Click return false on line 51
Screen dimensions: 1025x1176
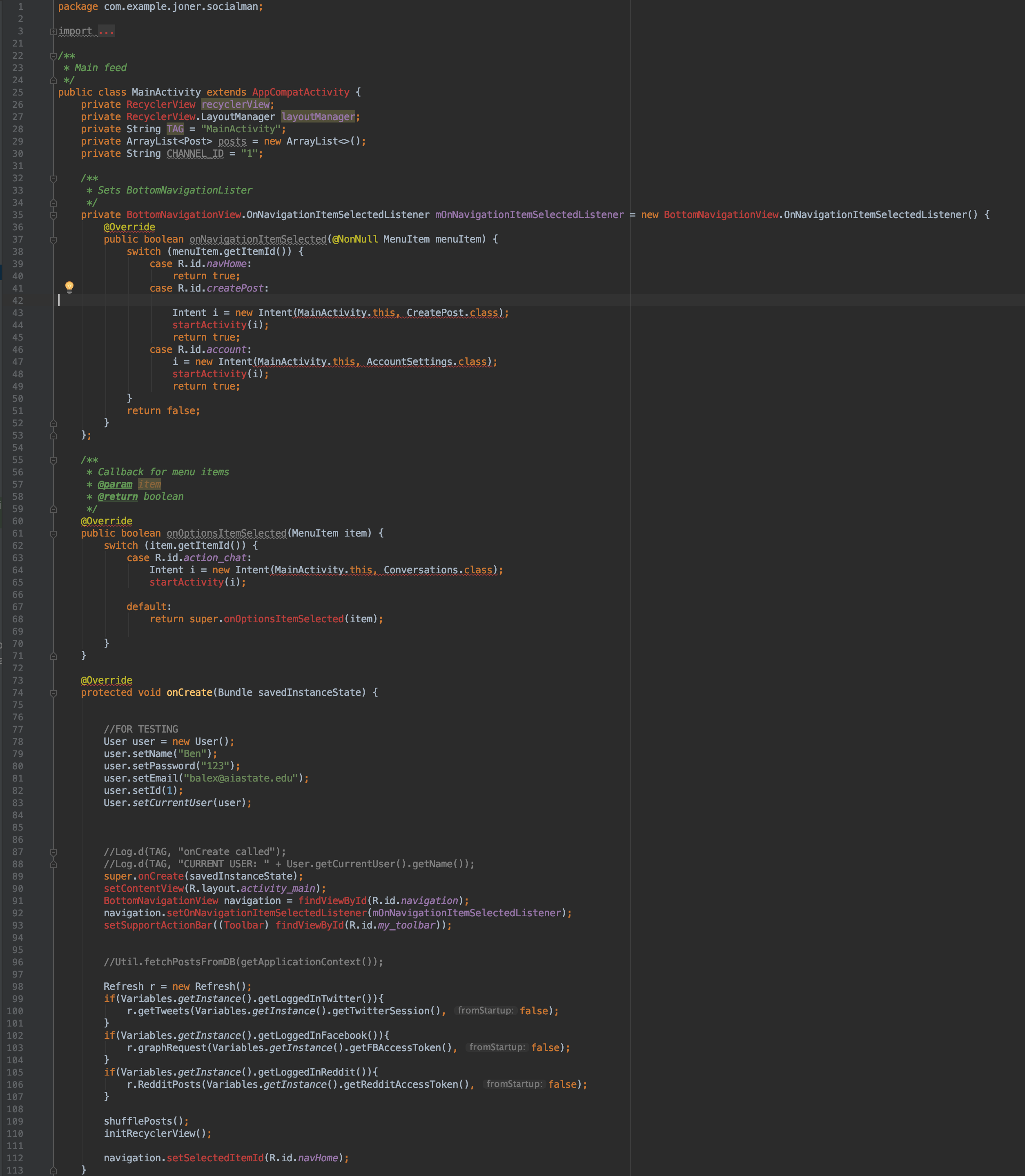[x=164, y=411]
